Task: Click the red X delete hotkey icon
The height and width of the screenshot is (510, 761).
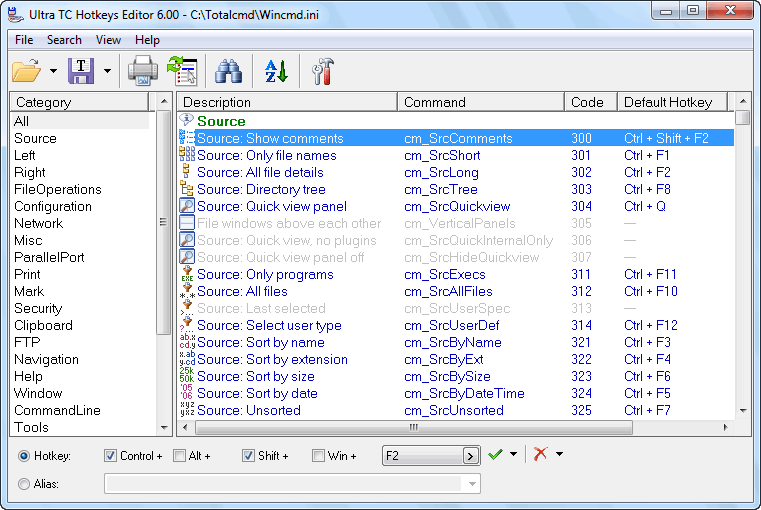Action: (x=540, y=454)
